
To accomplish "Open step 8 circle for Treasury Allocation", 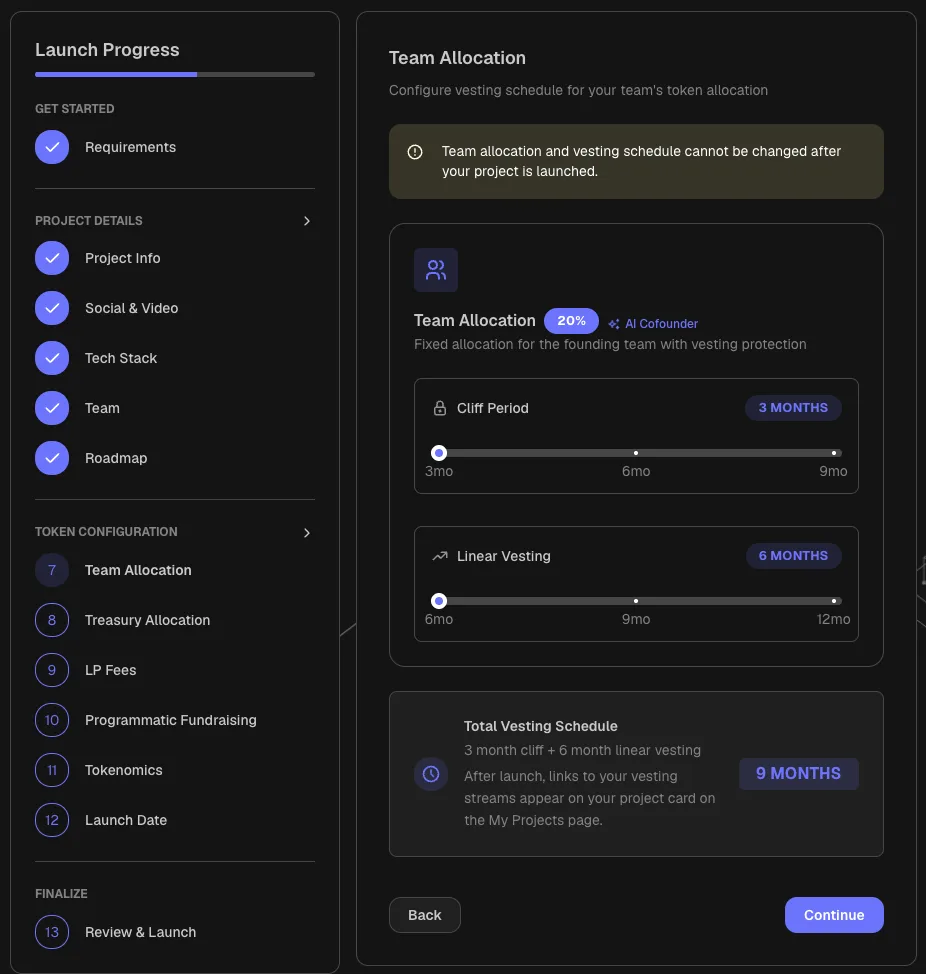I will click(x=52, y=620).
